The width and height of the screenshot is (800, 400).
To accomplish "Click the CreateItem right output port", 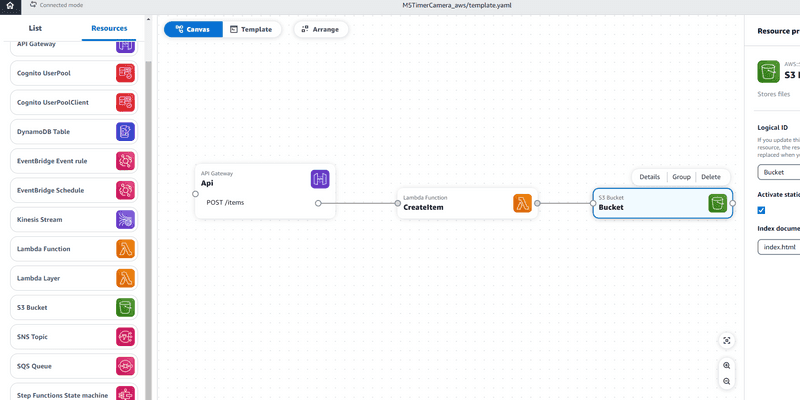I will [x=537, y=203].
